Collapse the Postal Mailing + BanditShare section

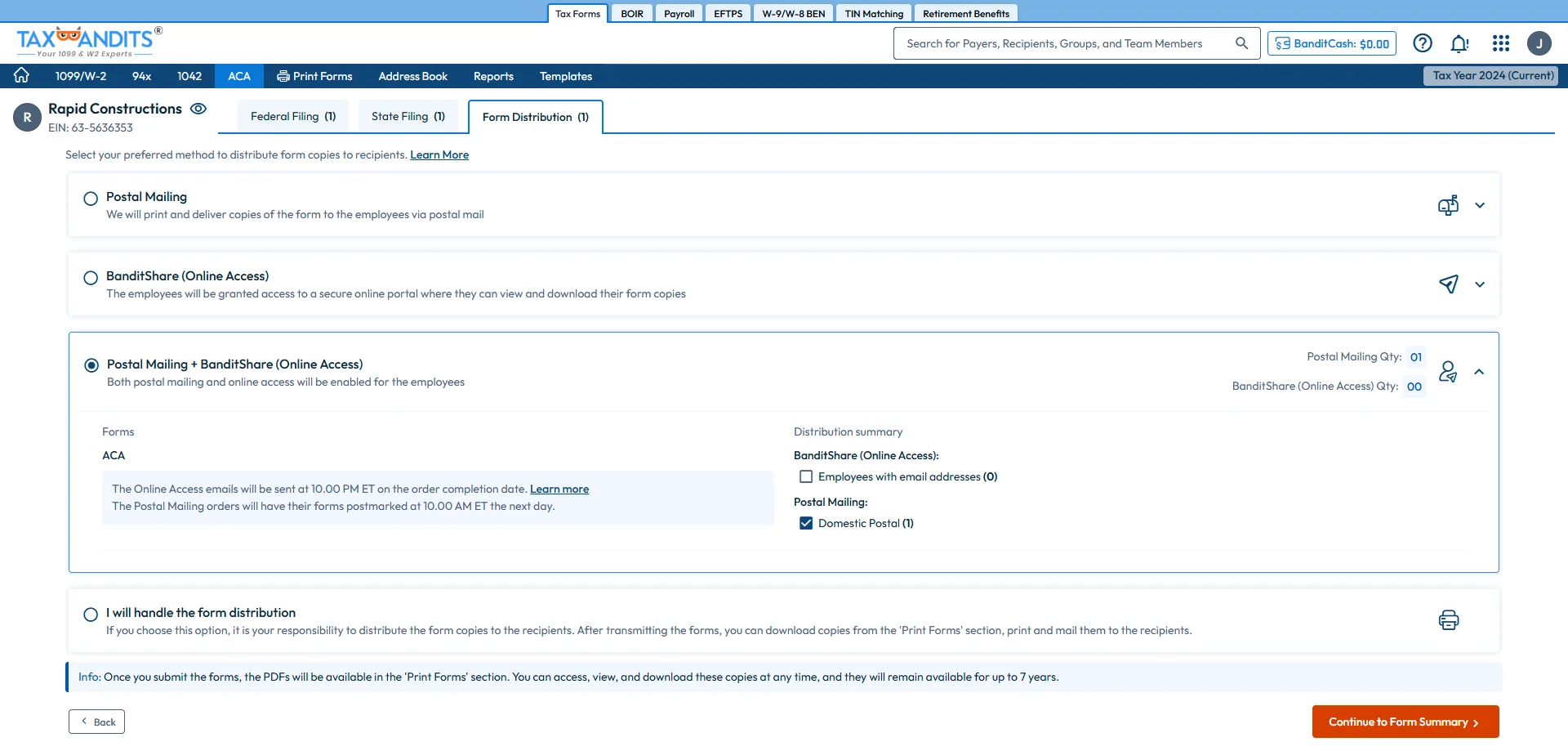[1479, 372]
